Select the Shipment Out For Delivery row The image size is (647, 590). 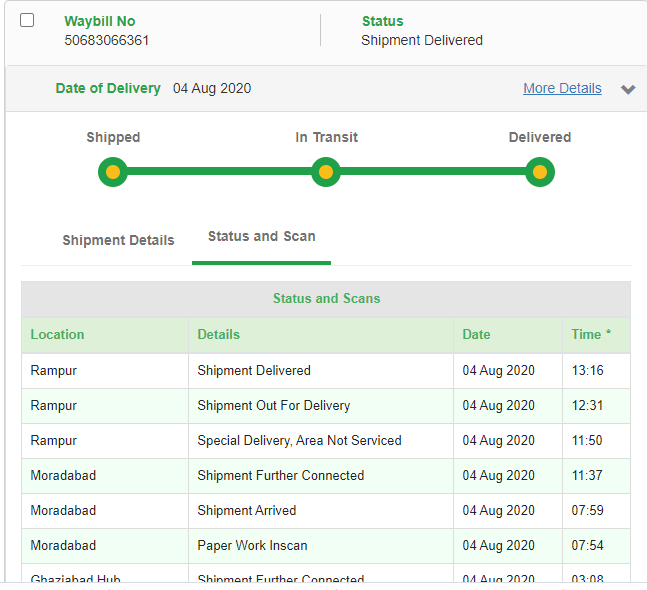click(x=273, y=406)
